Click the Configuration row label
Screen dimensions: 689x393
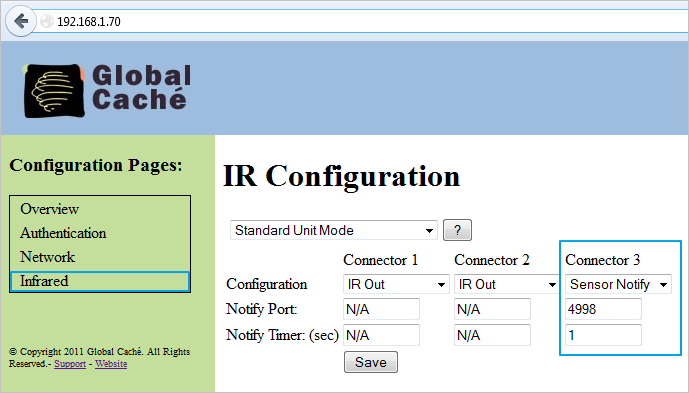(x=267, y=284)
